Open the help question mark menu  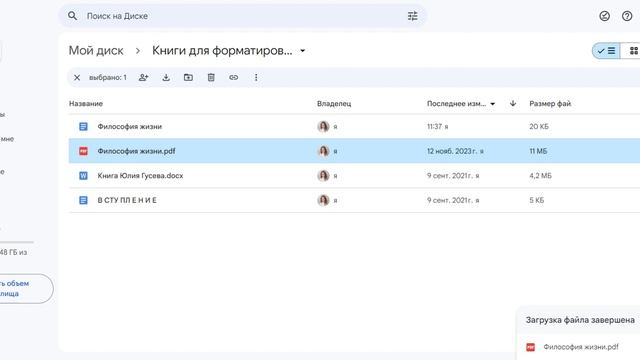627,16
